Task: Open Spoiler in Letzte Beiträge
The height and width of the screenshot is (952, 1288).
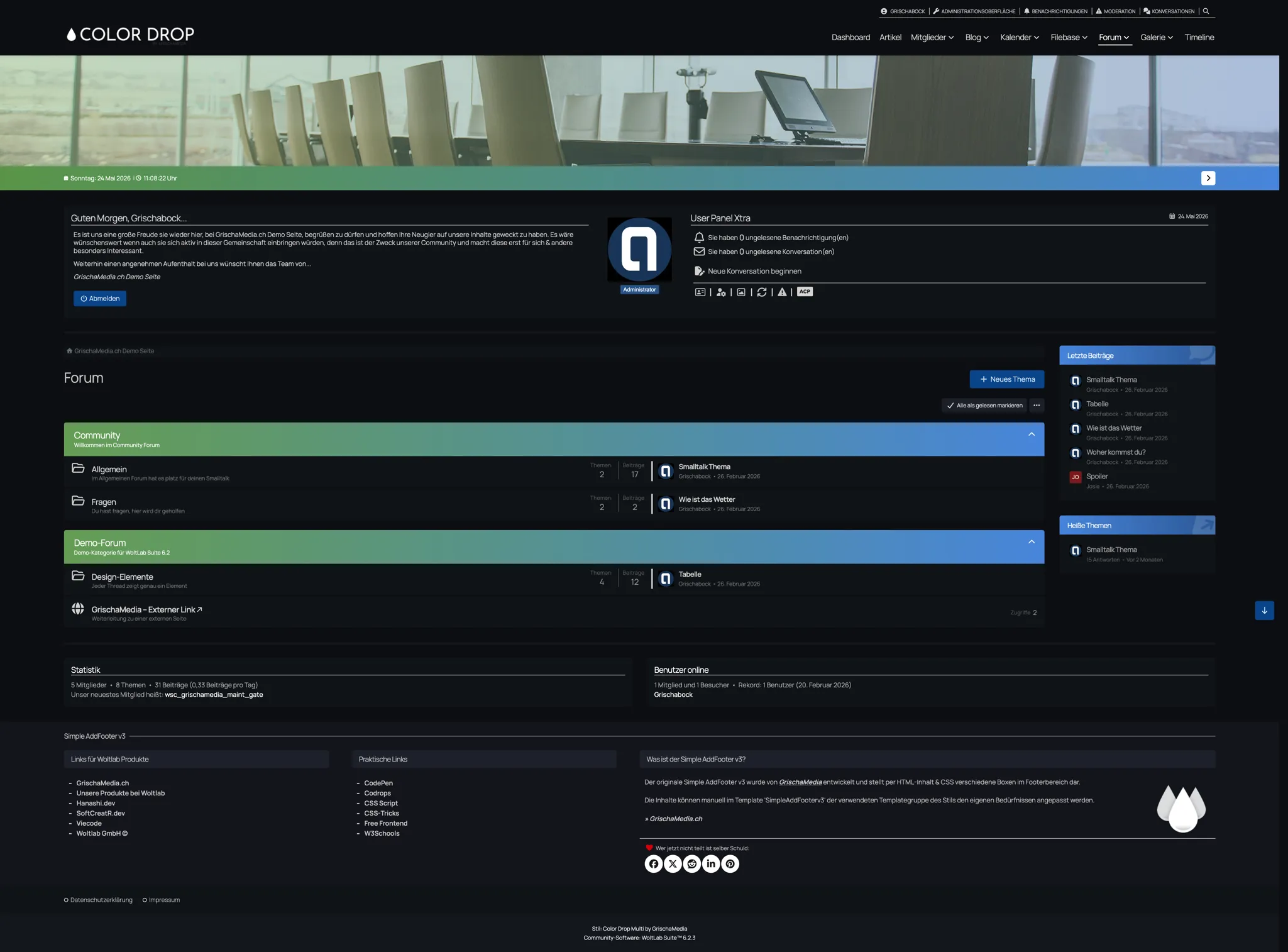Action: pyautogui.click(x=1097, y=477)
